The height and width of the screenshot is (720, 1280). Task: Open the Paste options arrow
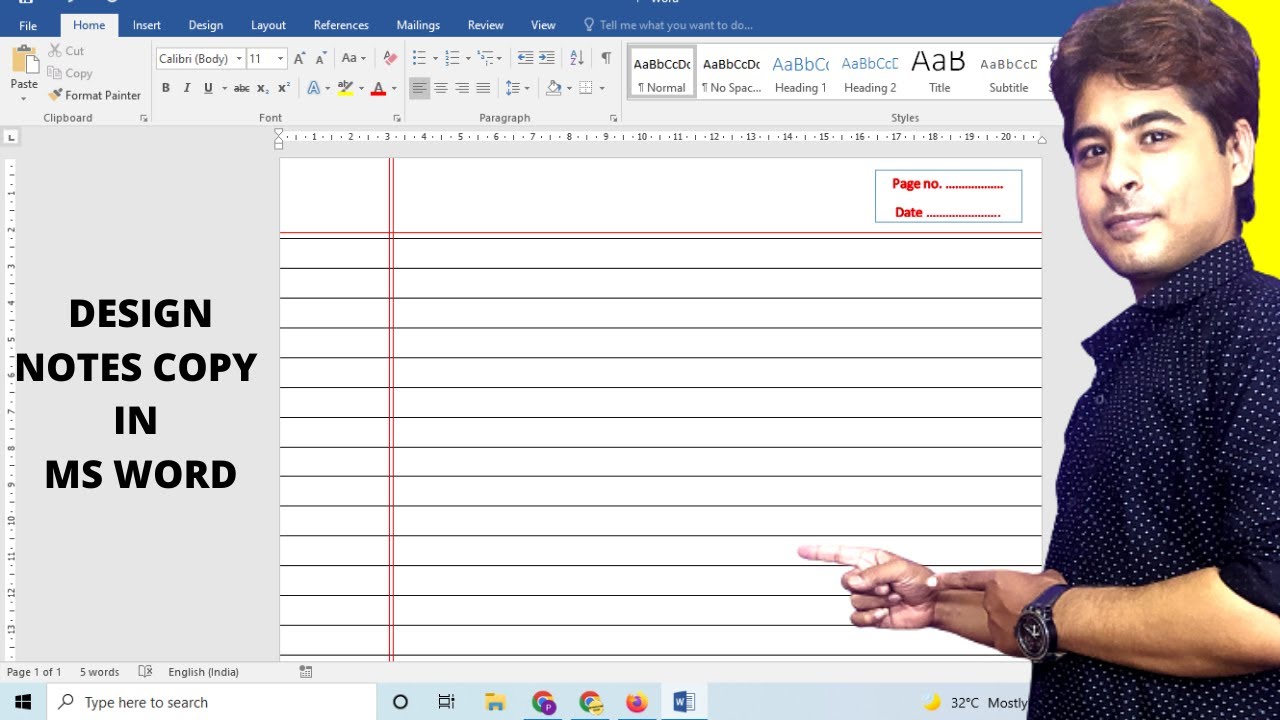(24, 98)
